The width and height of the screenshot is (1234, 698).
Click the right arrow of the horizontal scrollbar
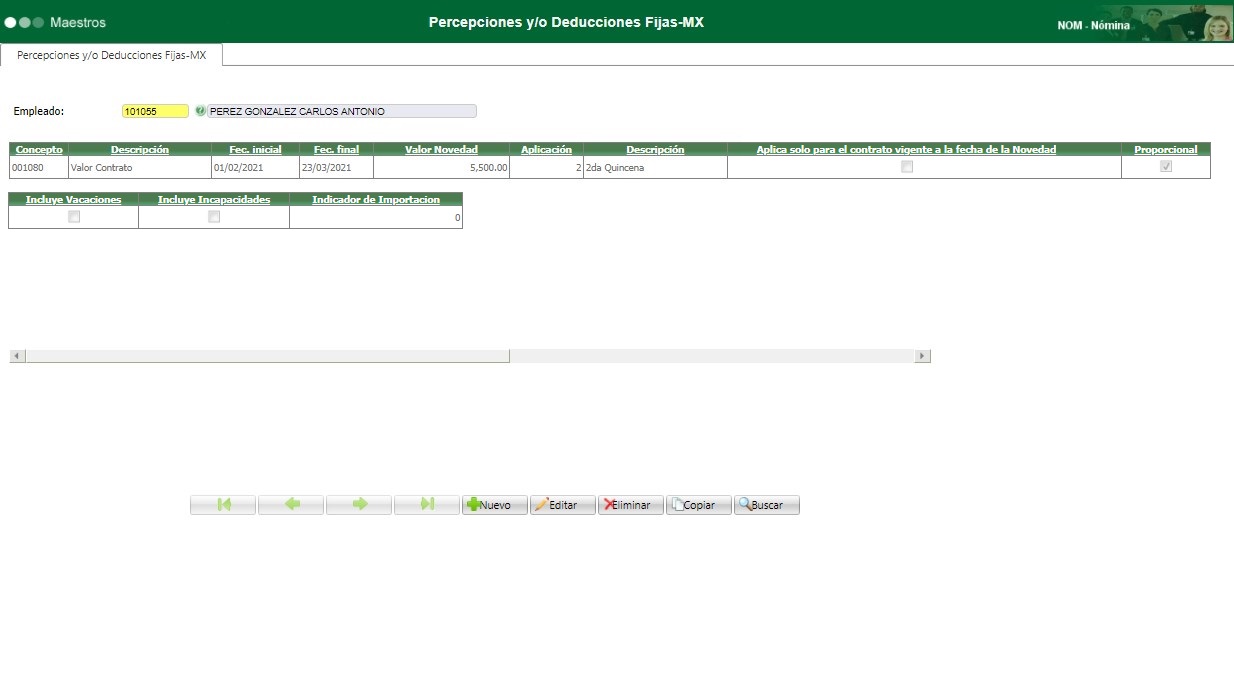pyautogui.click(x=922, y=356)
